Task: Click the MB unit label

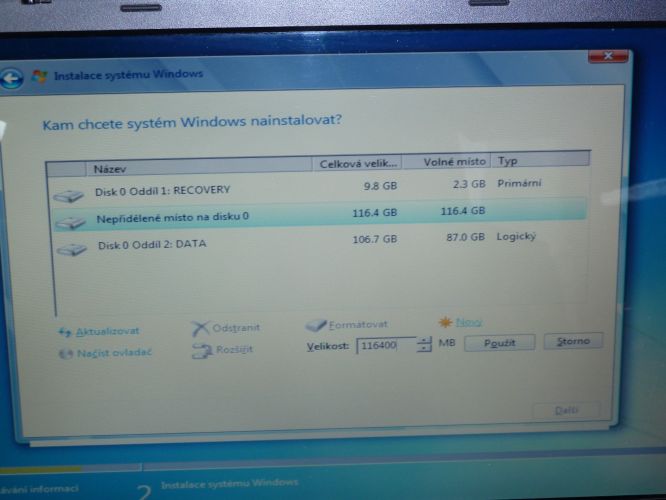Action: pos(446,342)
